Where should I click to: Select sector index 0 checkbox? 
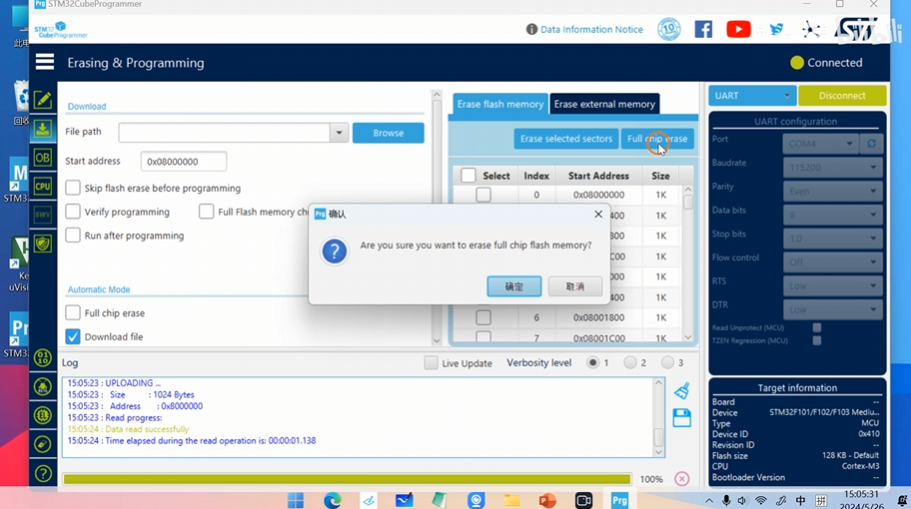tap(483, 195)
